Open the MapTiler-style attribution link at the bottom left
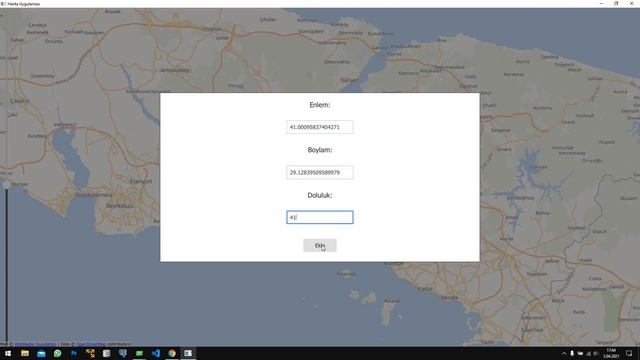 click(x=36, y=344)
